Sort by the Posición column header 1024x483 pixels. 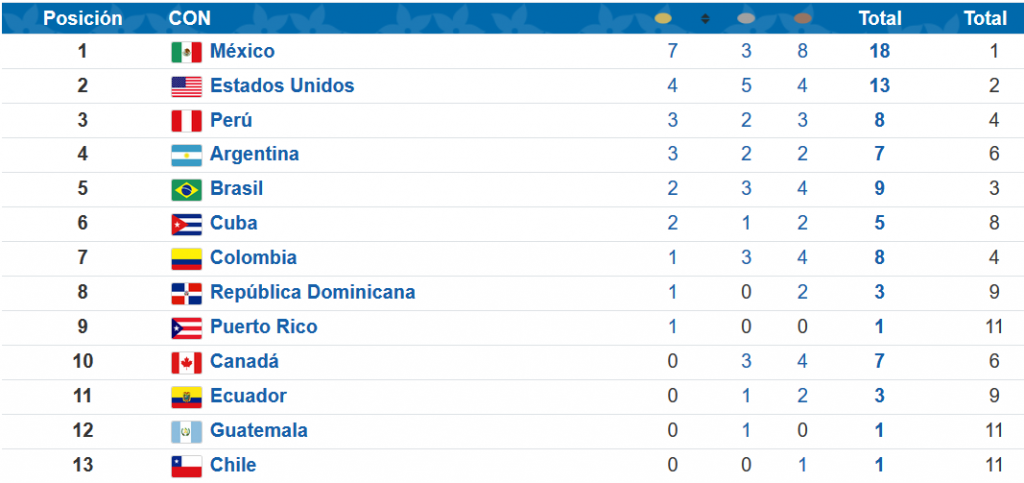coord(83,18)
